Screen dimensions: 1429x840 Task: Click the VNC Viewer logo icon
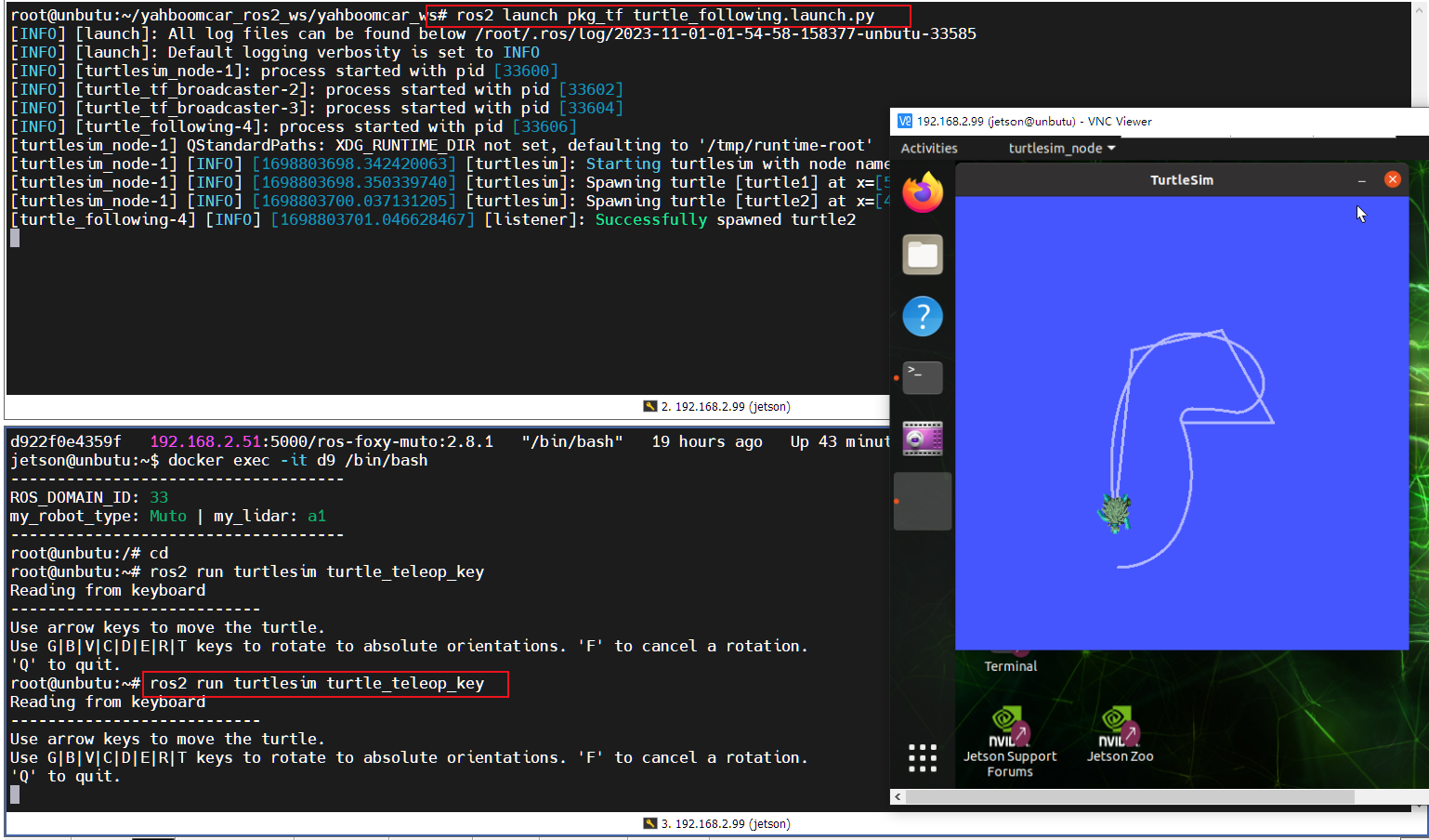[x=905, y=122]
